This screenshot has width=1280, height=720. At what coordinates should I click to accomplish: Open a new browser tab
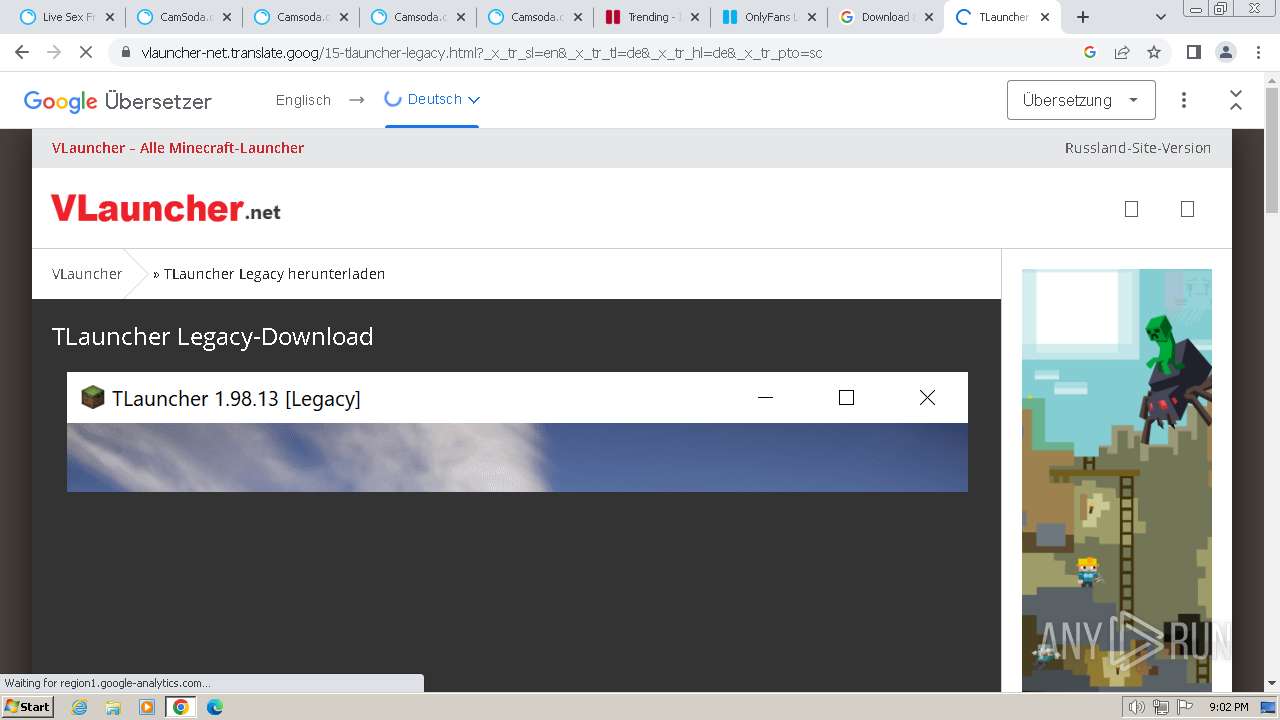1083,17
